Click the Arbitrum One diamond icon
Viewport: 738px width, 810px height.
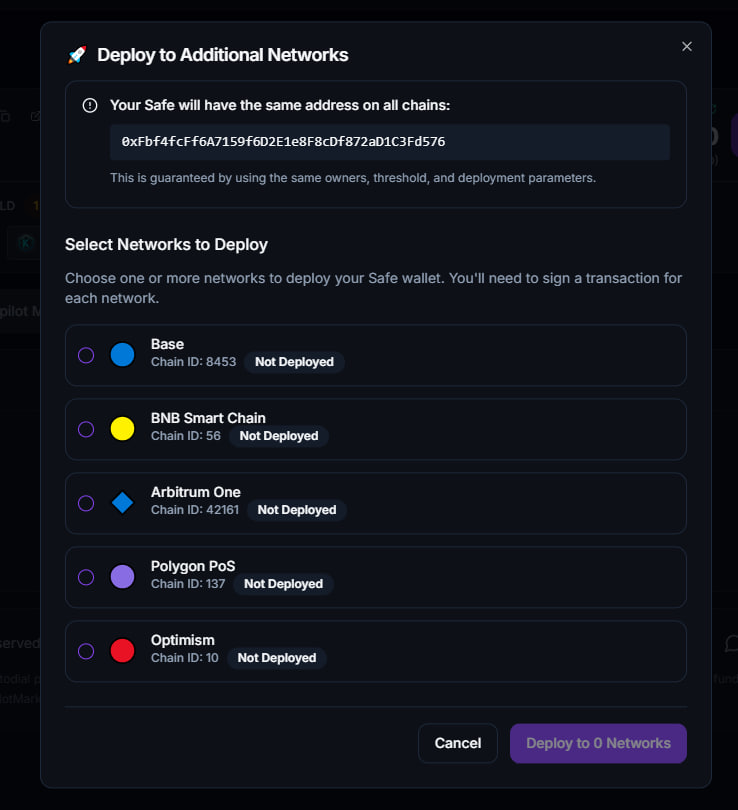tap(122, 503)
